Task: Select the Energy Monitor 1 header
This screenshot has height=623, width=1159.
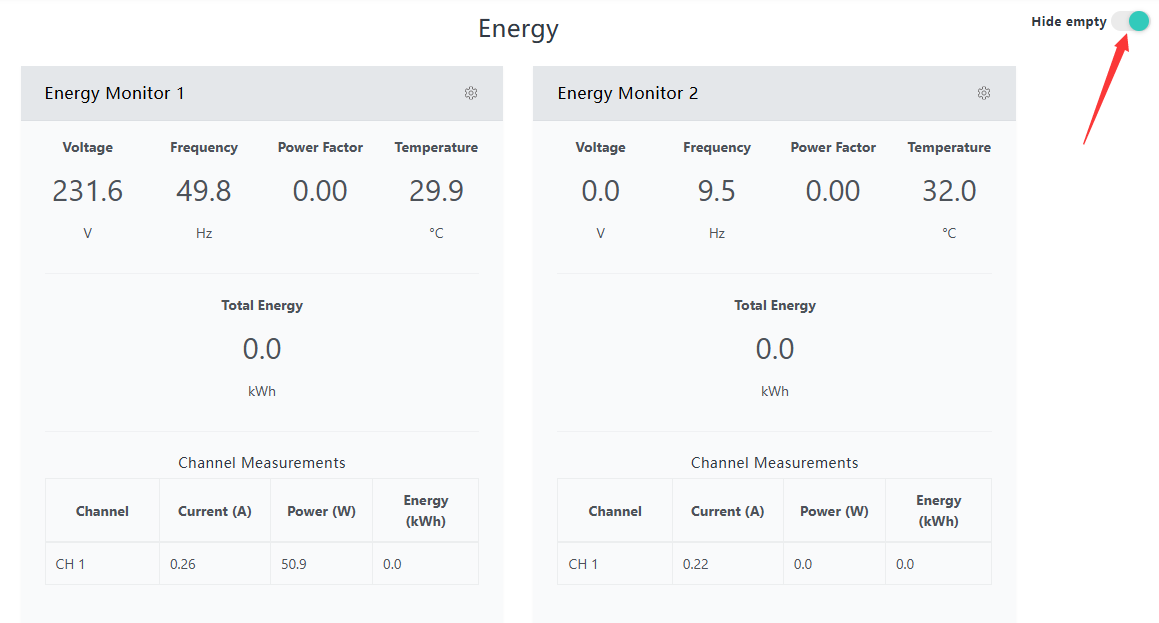Action: point(114,93)
